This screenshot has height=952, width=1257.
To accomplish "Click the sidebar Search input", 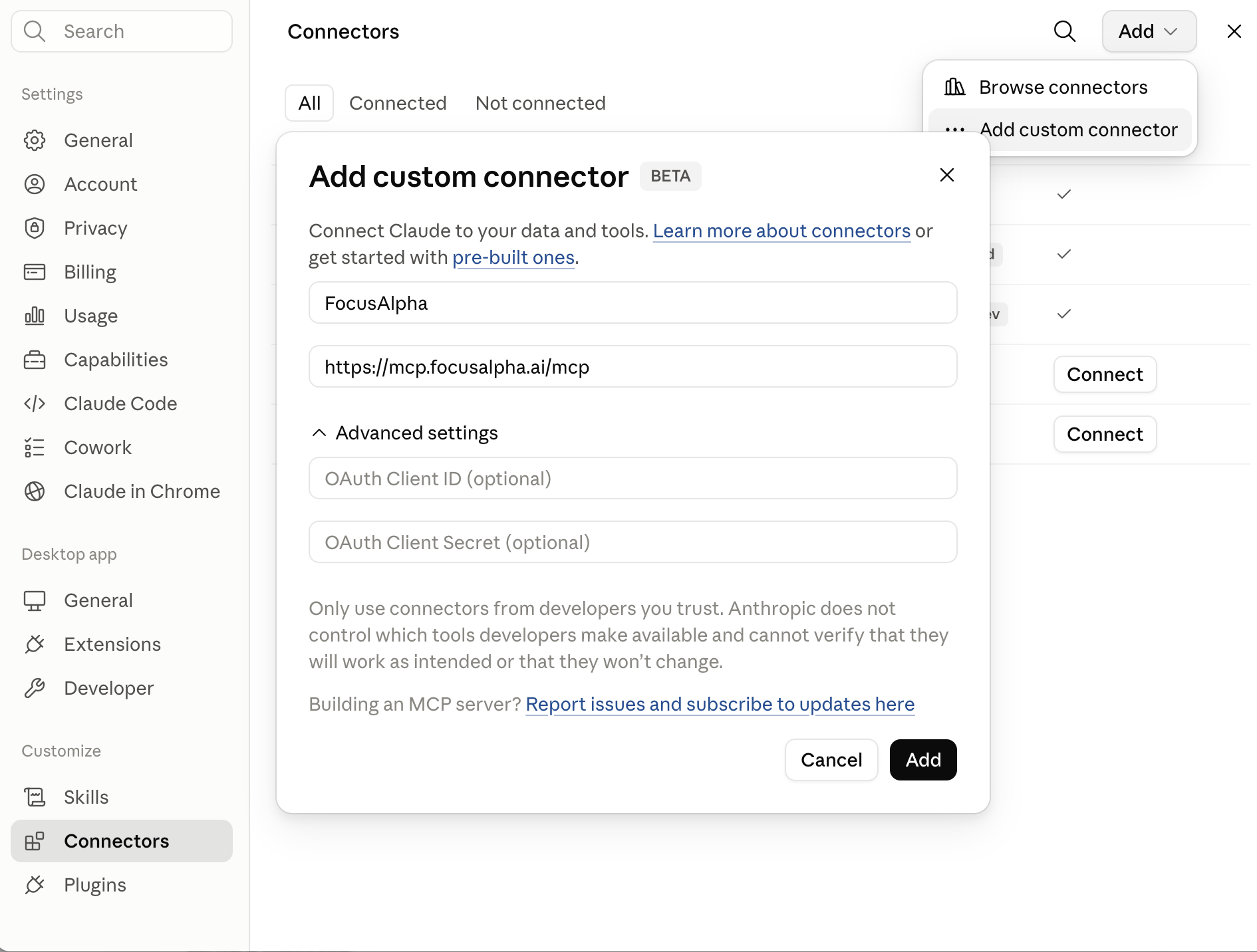I will coord(122,31).
